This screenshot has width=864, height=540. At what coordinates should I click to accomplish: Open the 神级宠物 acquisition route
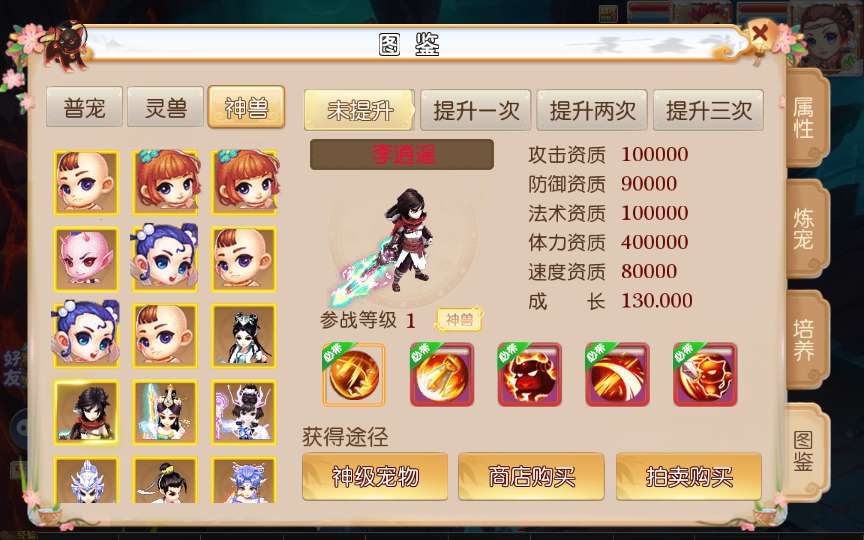tap(375, 477)
